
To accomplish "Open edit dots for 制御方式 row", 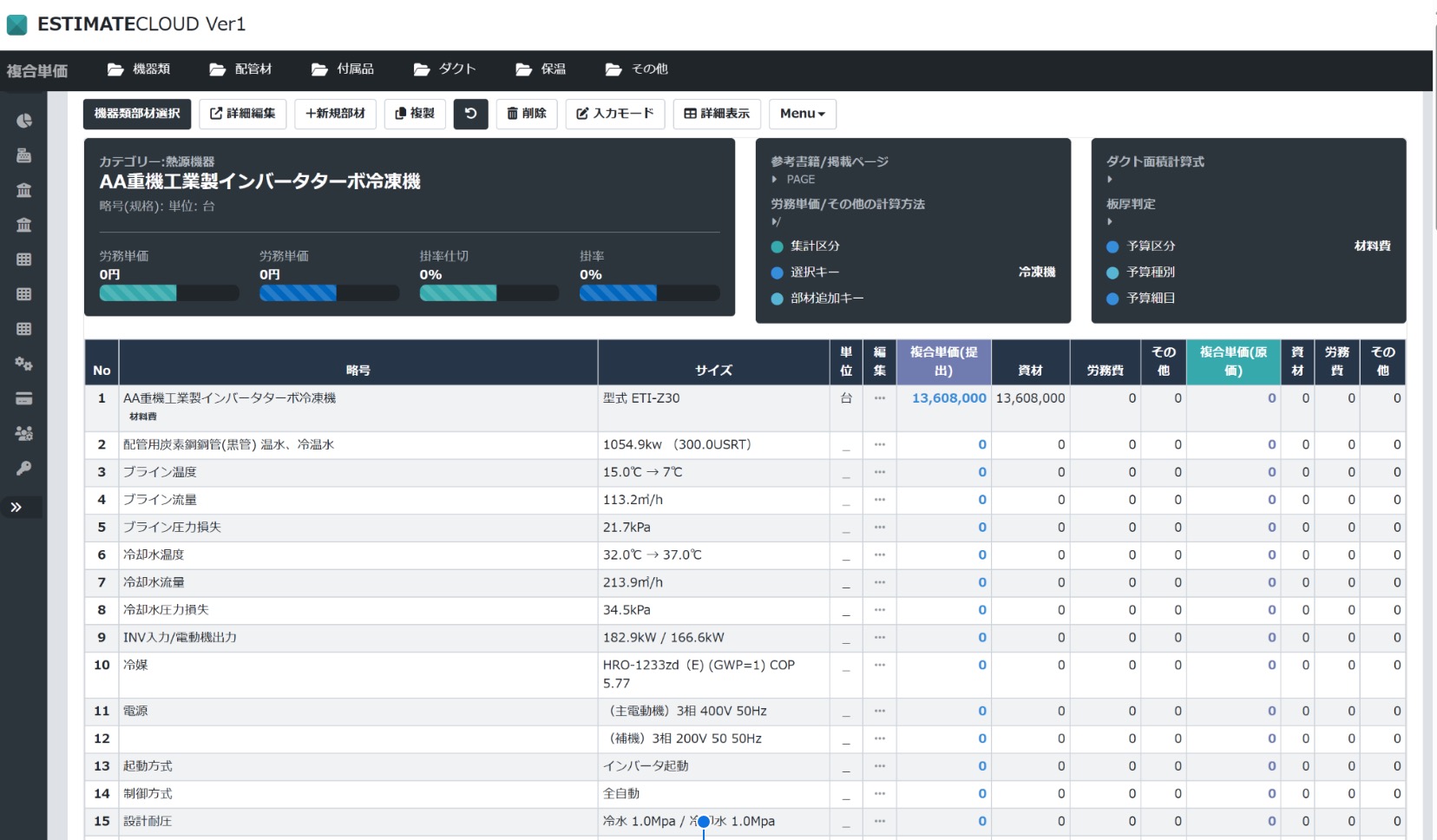I will pyautogui.click(x=880, y=793).
